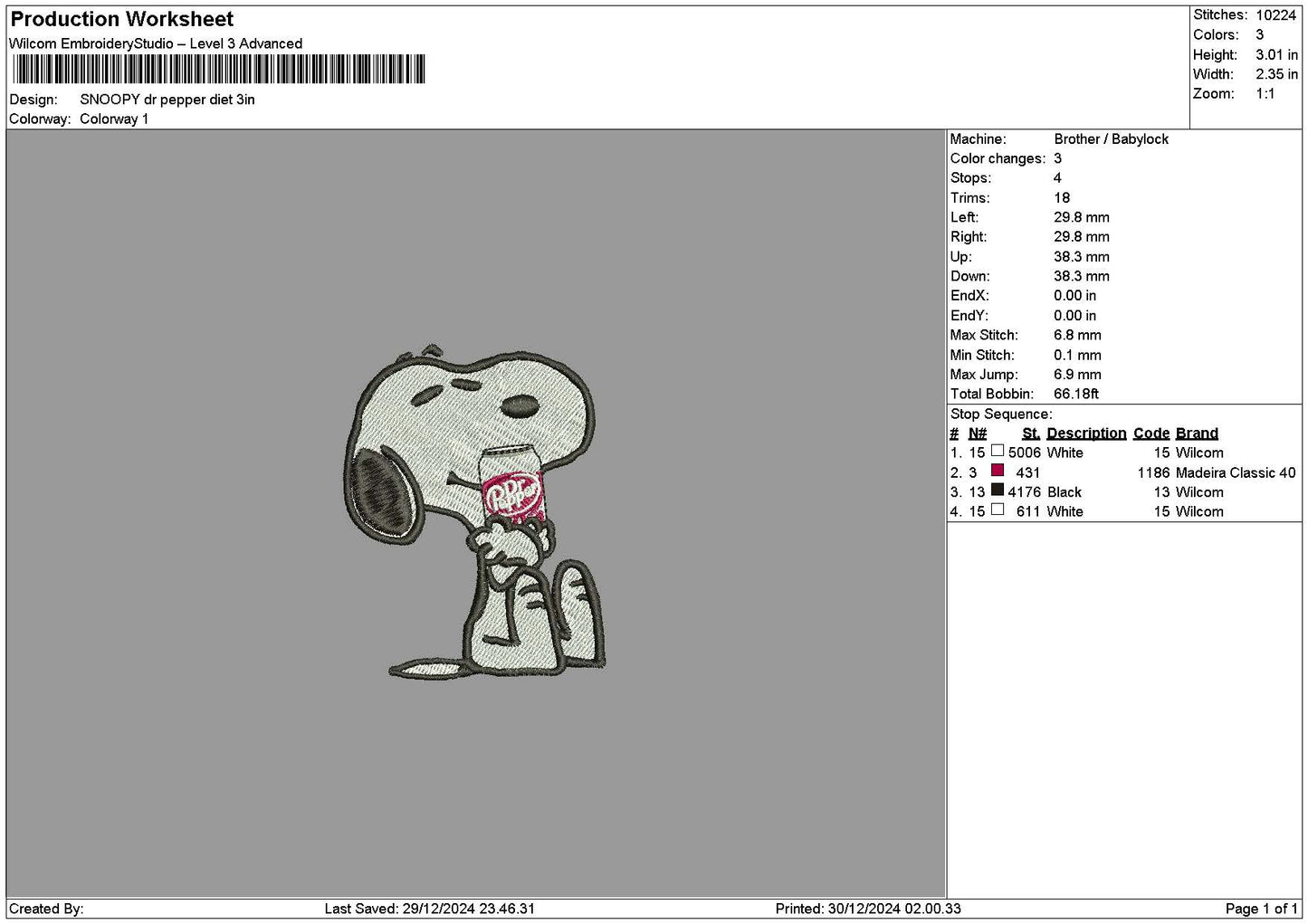Click the Width value '2.35 in'

pyautogui.click(x=1277, y=75)
